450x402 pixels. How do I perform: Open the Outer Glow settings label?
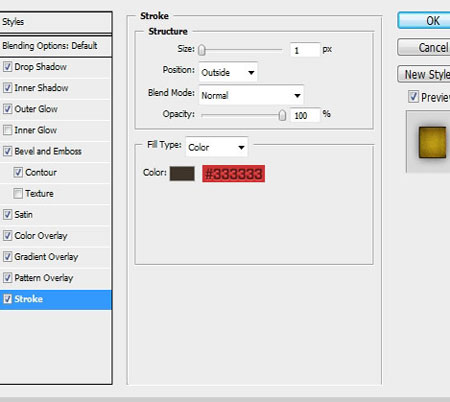36,109
